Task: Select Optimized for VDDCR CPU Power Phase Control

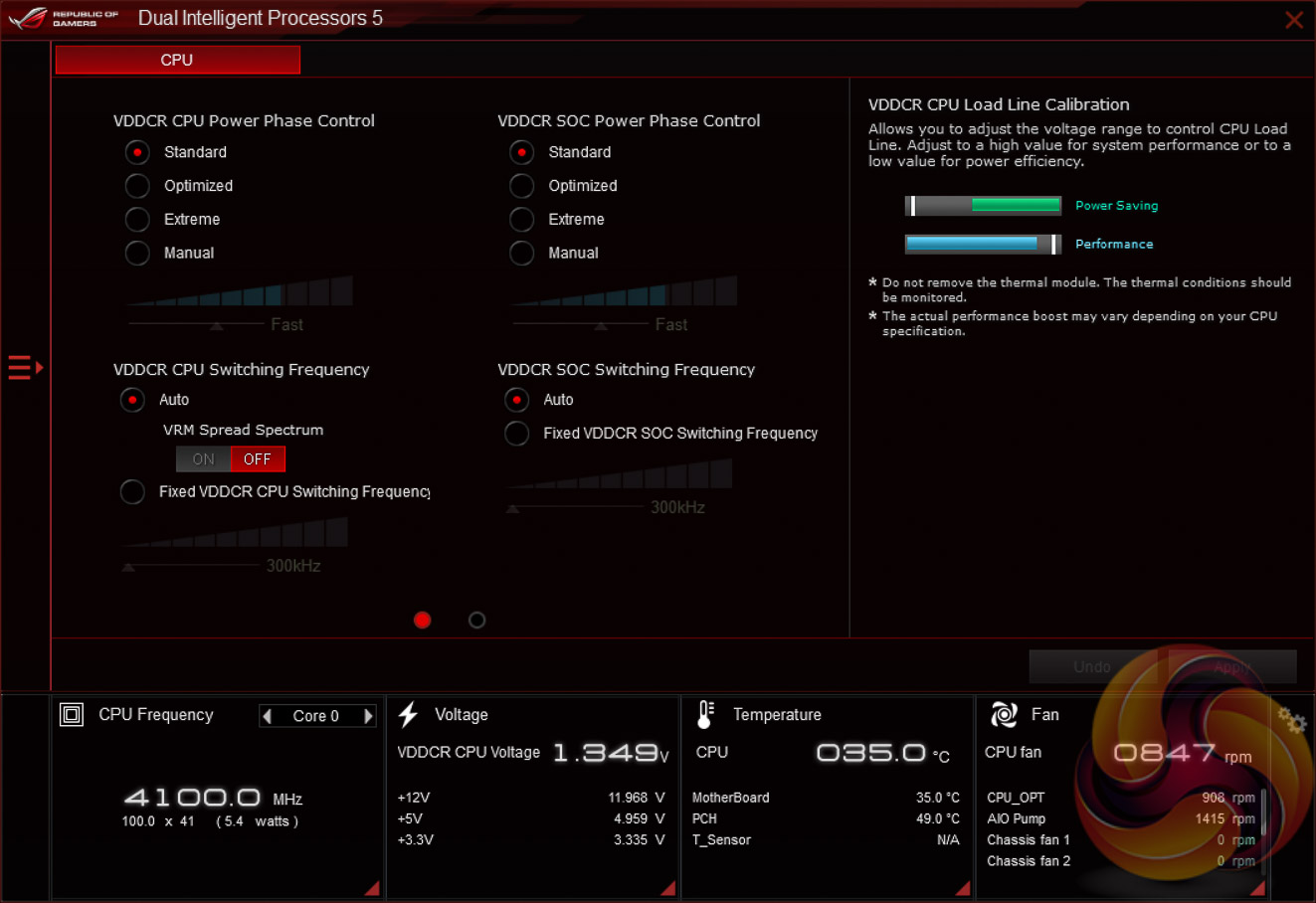Action: tap(137, 186)
